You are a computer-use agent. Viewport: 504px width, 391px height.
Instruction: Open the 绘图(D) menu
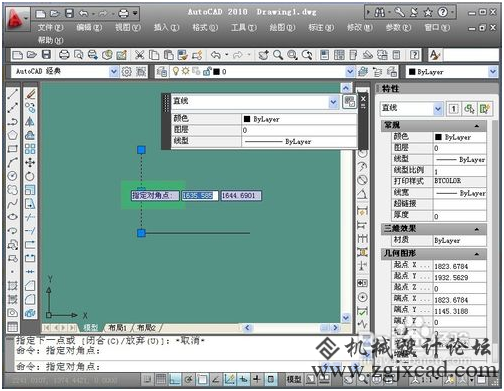tap(282, 27)
